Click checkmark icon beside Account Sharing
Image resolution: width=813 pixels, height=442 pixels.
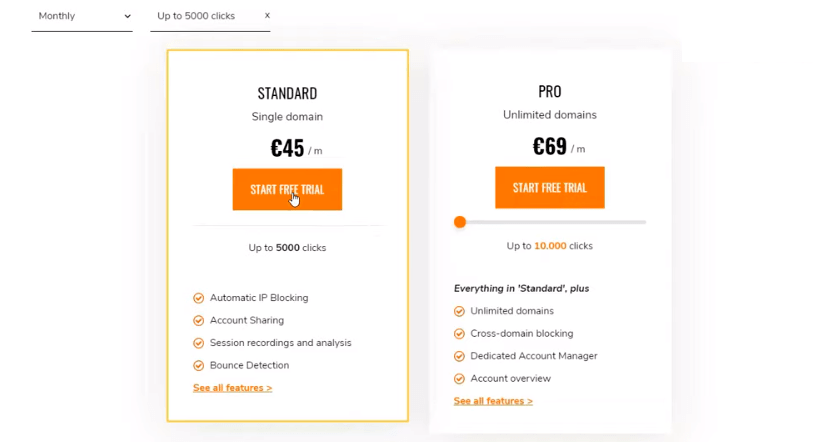click(199, 321)
